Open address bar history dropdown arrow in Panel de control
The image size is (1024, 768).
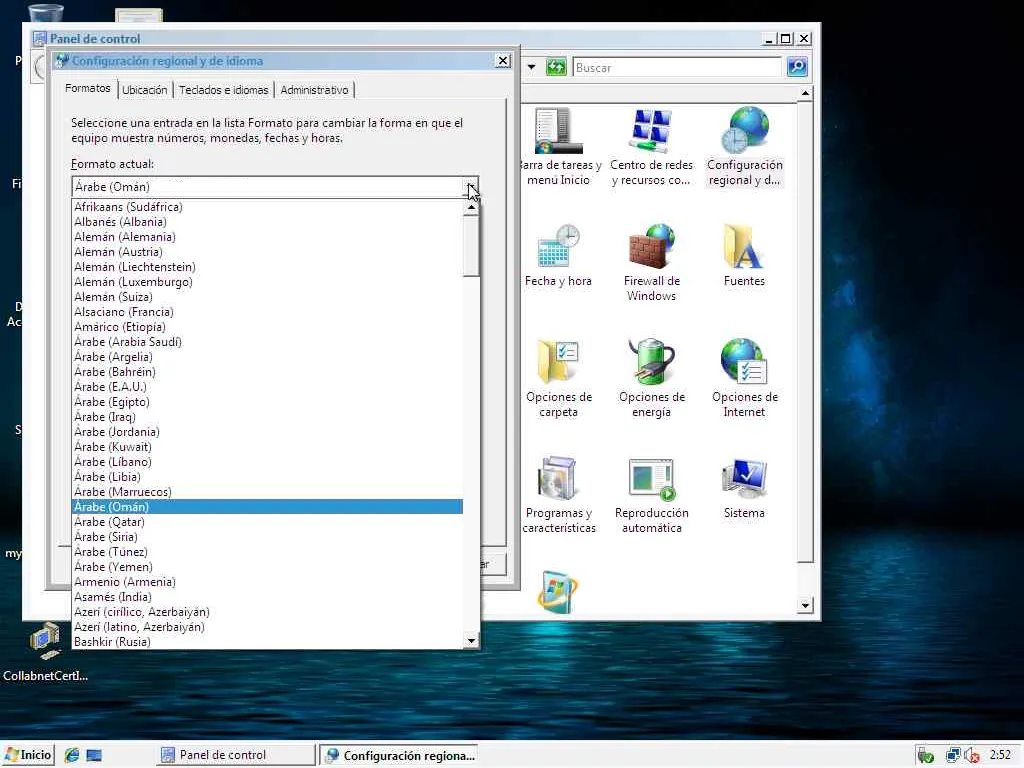pyautogui.click(x=532, y=67)
